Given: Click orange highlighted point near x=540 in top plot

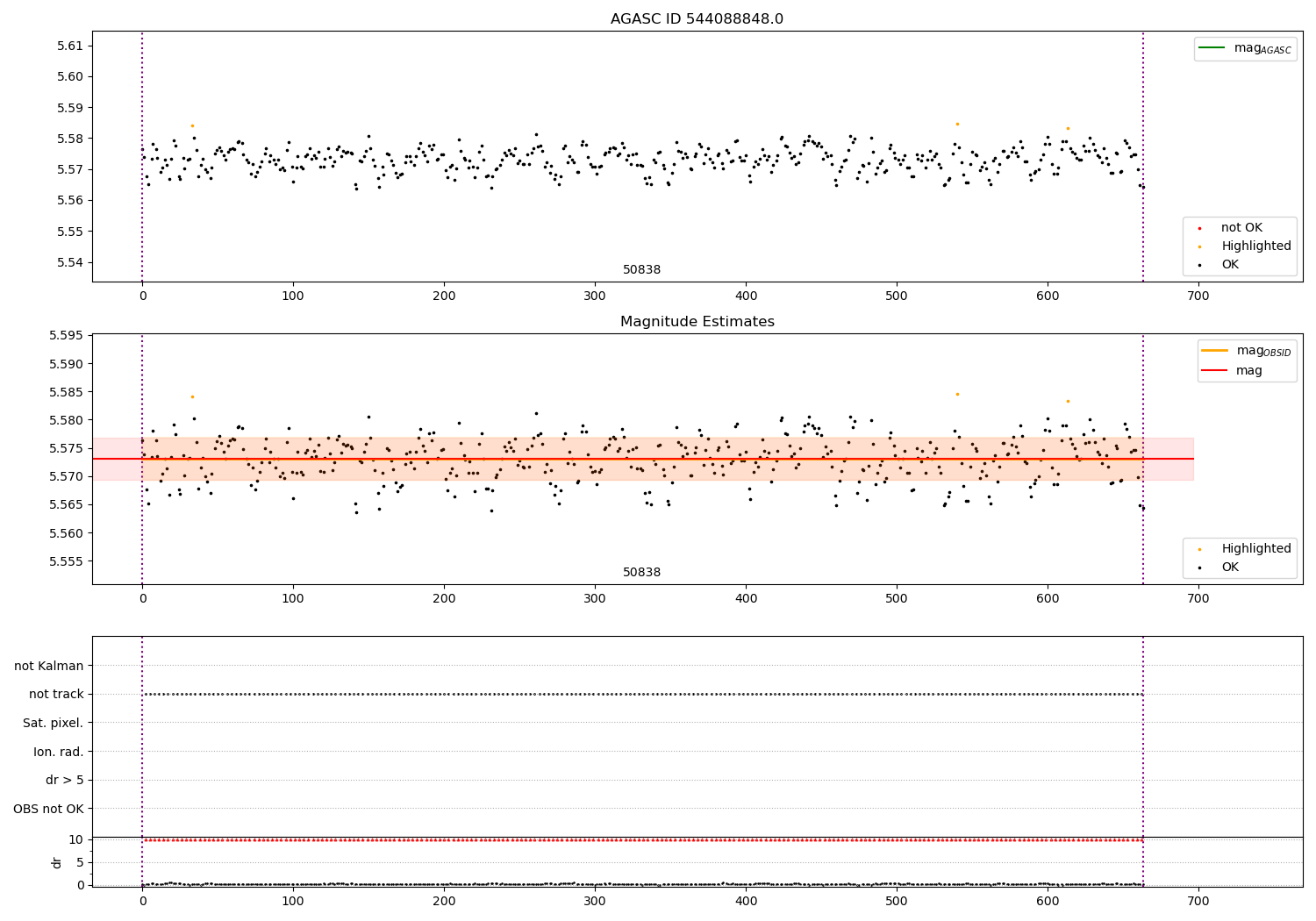Looking at the screenshot, I should 957,124.
